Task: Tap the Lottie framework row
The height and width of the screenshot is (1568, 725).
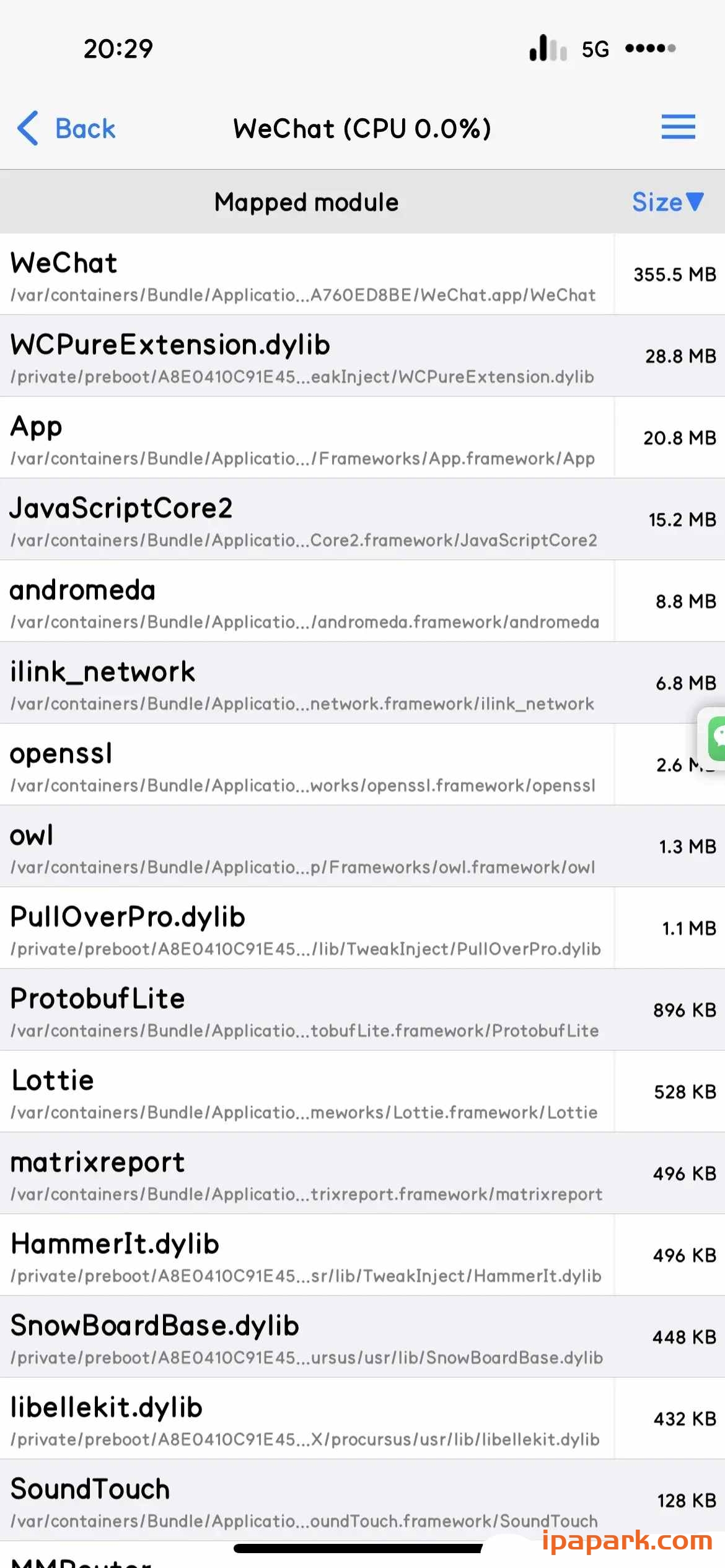Action: (x=306, y=1092)
